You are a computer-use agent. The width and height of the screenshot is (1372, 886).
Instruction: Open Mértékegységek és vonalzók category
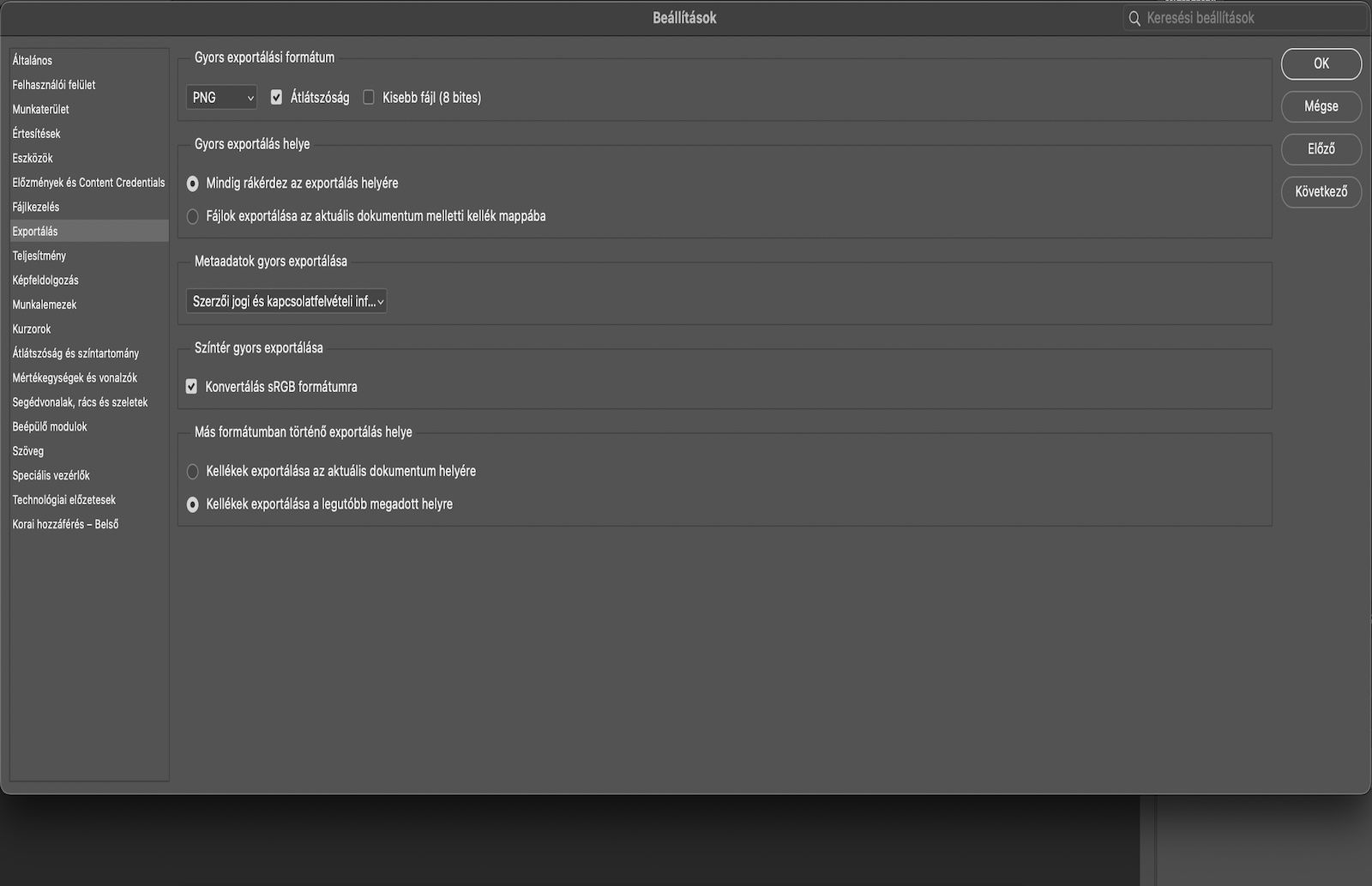point(89,378)
